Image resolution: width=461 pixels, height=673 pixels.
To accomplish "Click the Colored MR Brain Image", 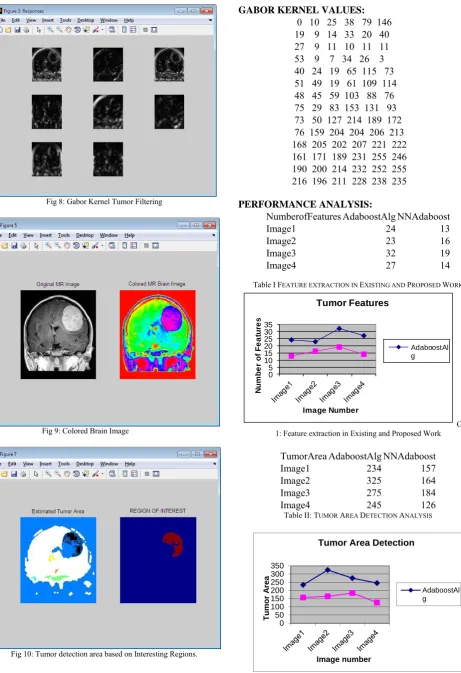I will click(158, 334).
